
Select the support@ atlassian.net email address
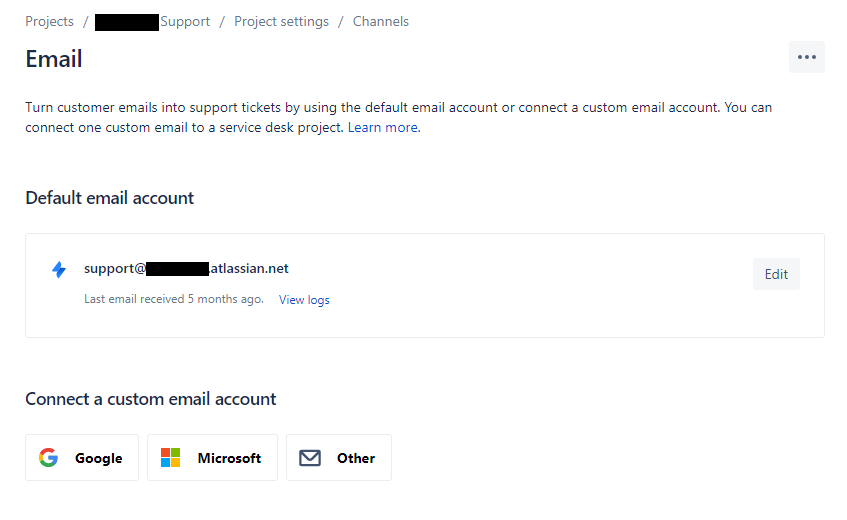(186, 268)
